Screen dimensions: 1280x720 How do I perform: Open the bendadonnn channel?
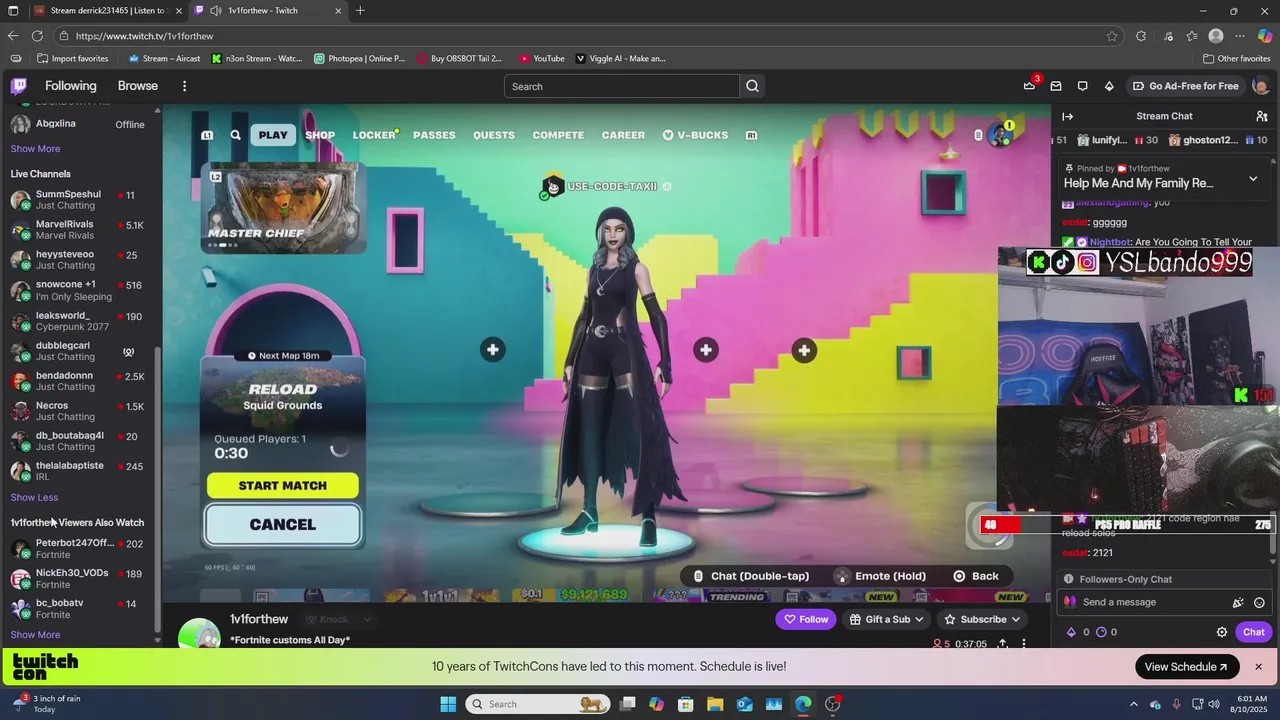click(x=79, y=381)
